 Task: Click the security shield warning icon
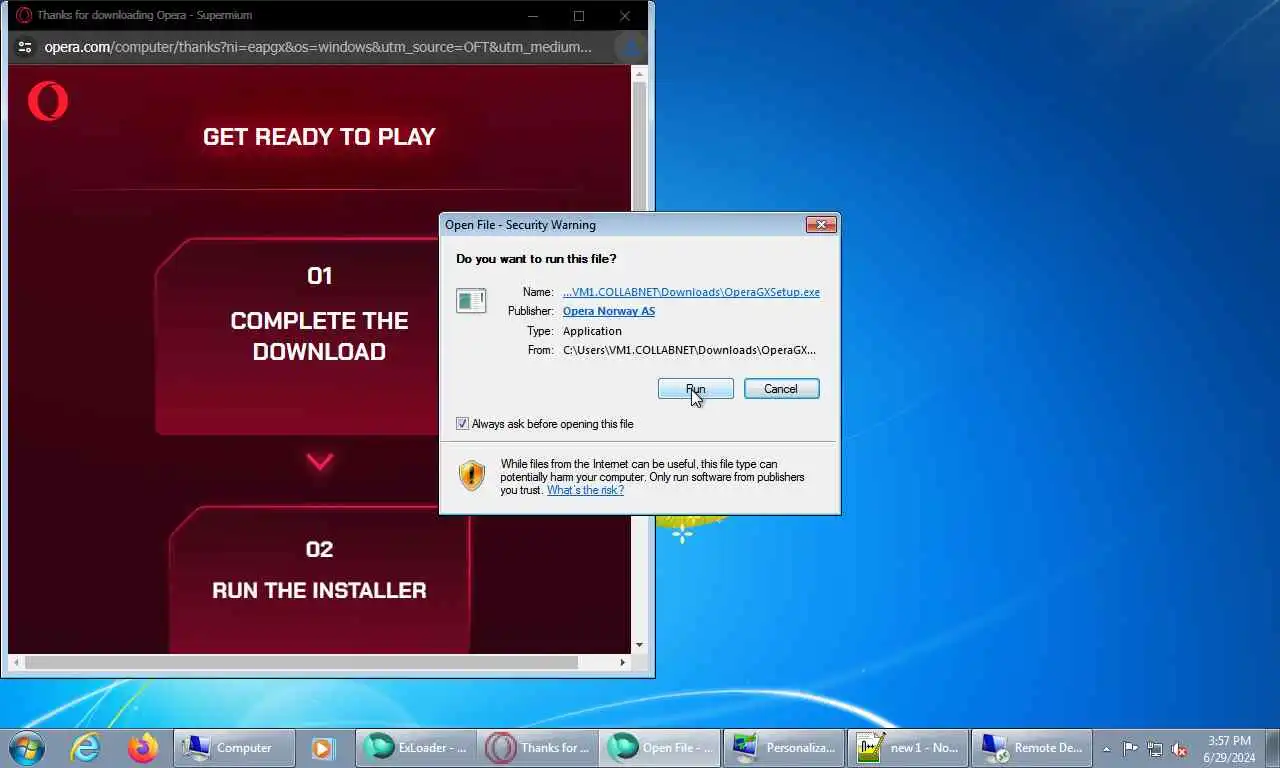pyautogui.click(x=472, y=475)
